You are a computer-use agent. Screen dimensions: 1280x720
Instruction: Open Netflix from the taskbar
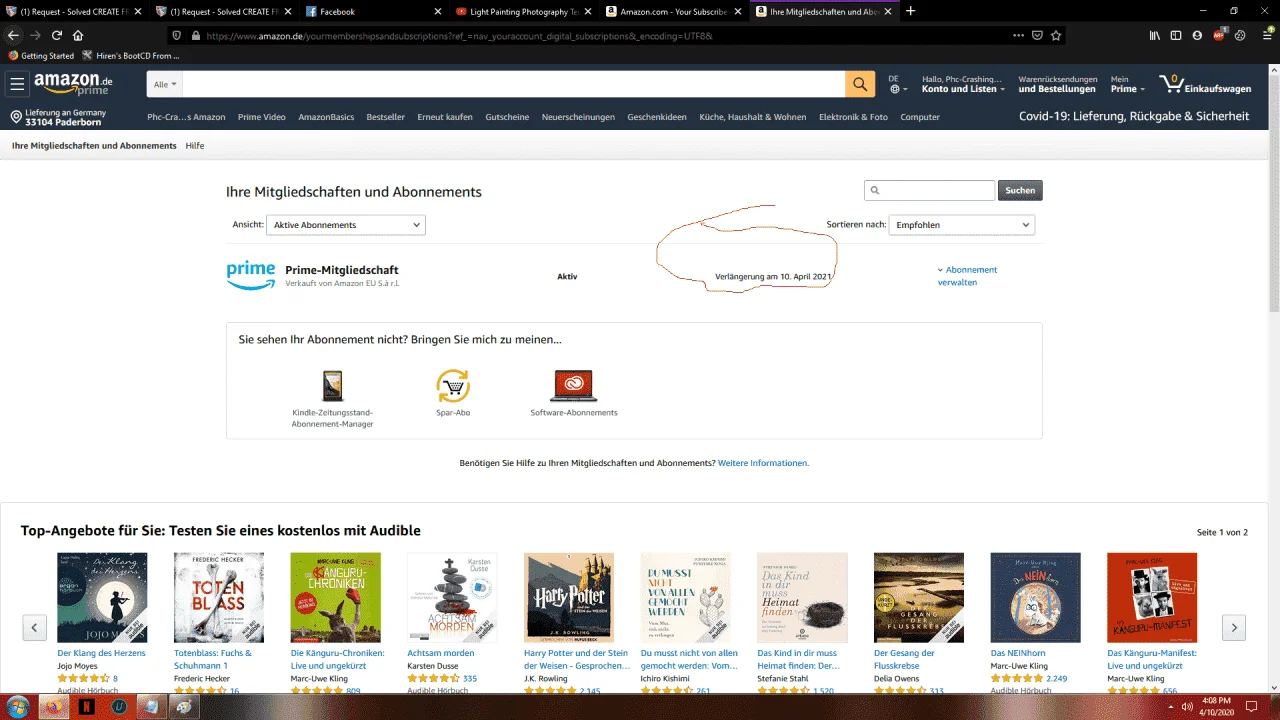click(x=87, y=706)
